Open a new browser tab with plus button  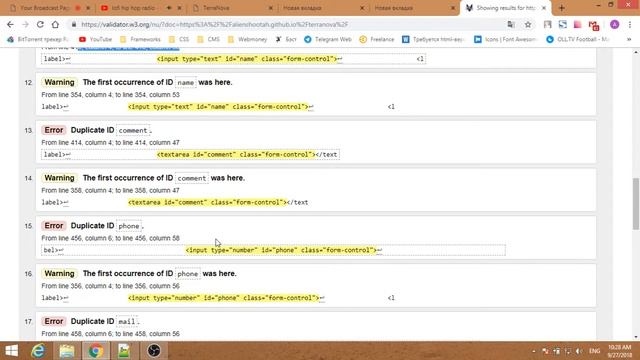562,8
